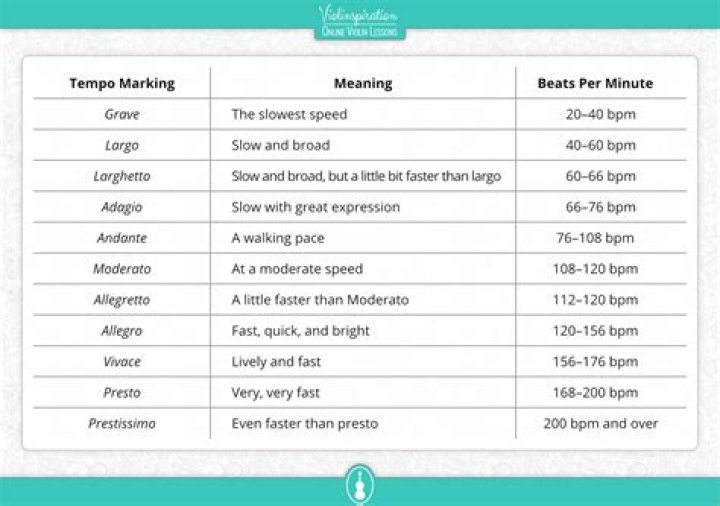Click the '200 bpm and over' cell
The height and width of the screenshot is (506, 720).
(x=600, y=424)
